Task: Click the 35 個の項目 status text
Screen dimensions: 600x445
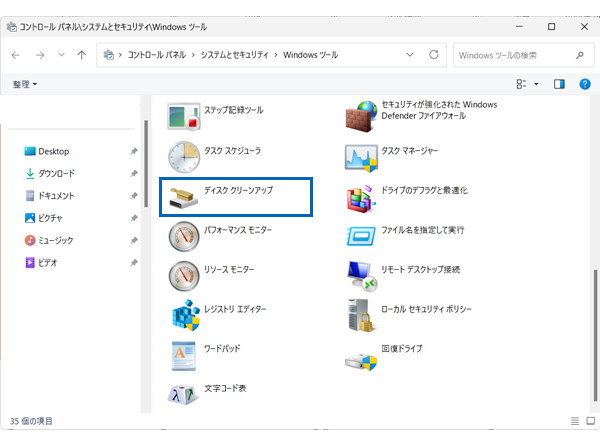Action: click(x=31, y=421)
